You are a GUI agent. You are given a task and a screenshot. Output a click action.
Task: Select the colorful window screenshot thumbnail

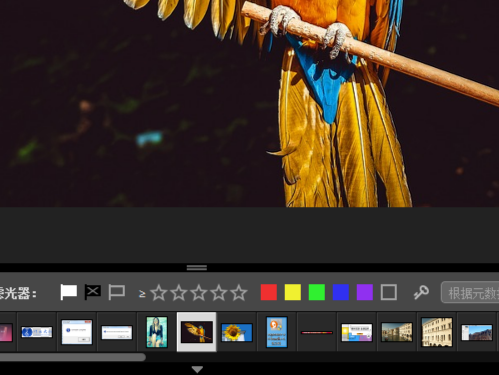coord(357,332)
